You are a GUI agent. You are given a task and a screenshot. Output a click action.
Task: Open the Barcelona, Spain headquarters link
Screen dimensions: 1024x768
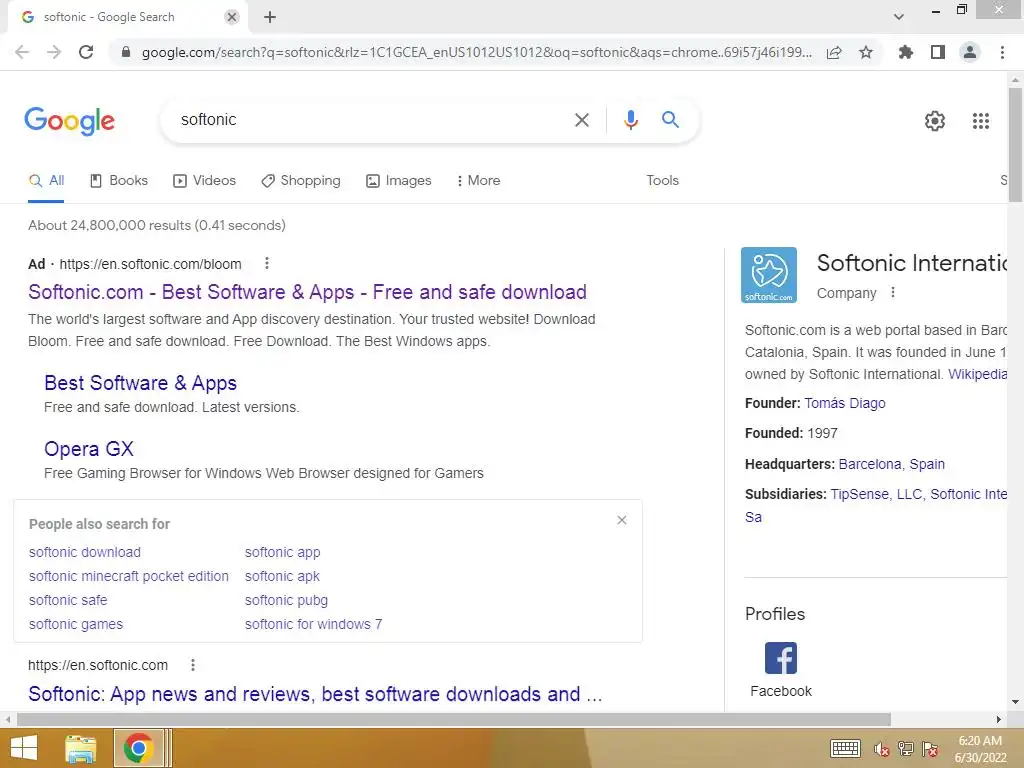click(x=891, y=464)
